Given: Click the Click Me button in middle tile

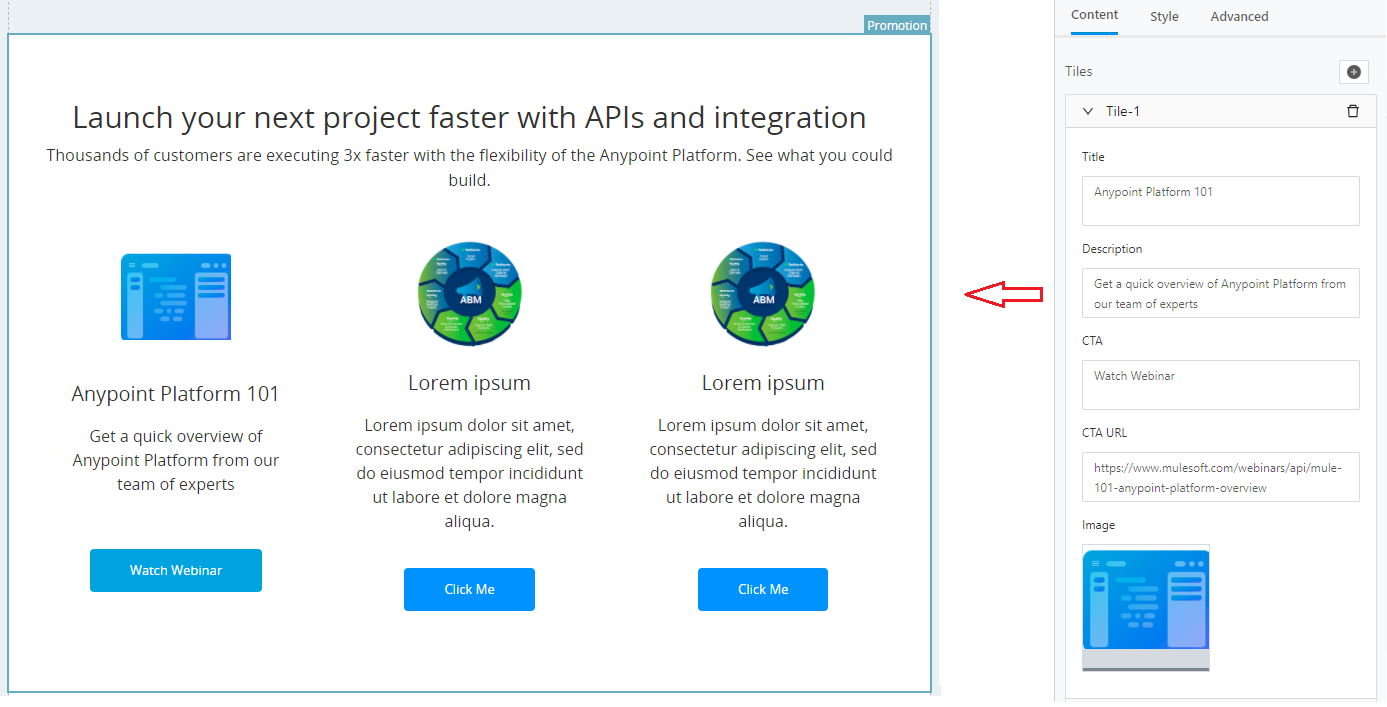Looking at the screenshot, I should [469, 589].
